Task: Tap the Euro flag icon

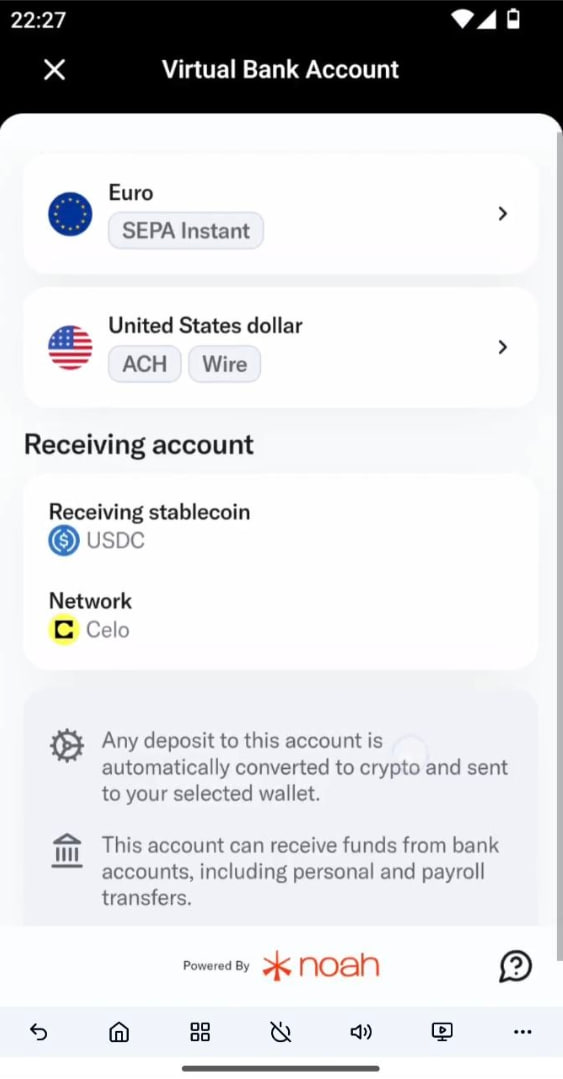Action: [70, 214]
